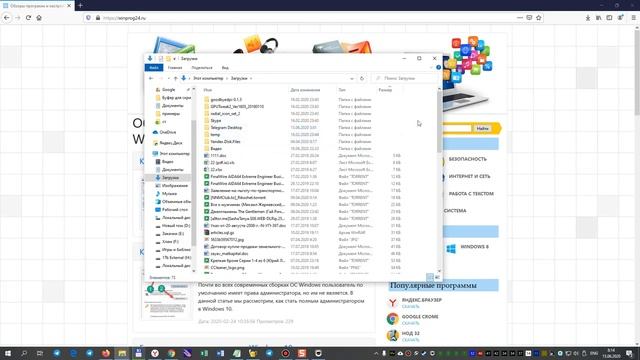The width and height of the screenshot is (640, 360).
Task: Select the articles.sql.gz file
Action: click(x=222, y=233)
